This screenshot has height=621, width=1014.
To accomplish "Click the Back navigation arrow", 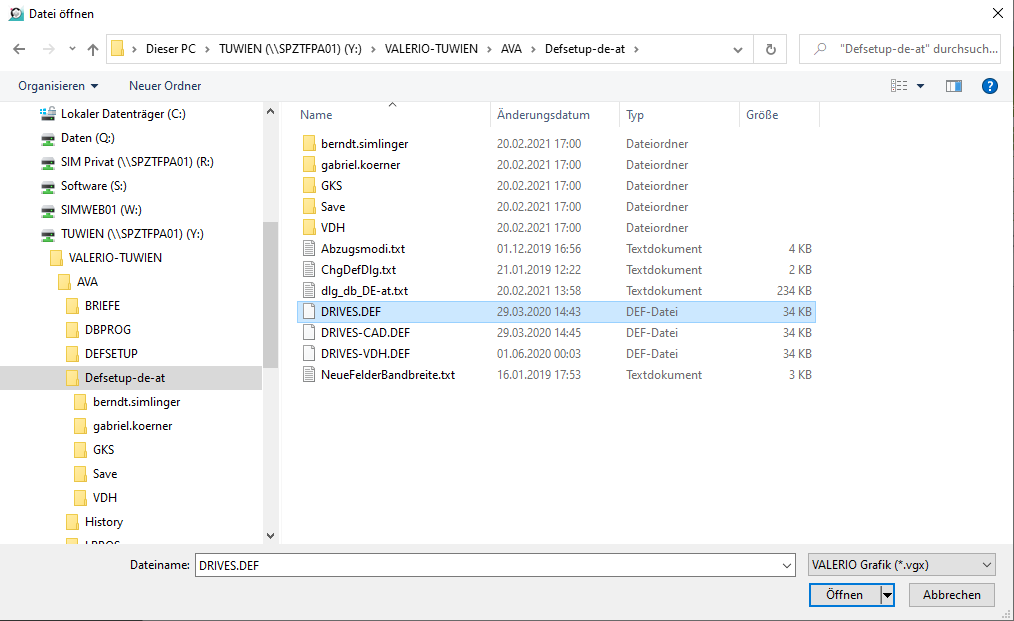I will click(x=19, y=49).
